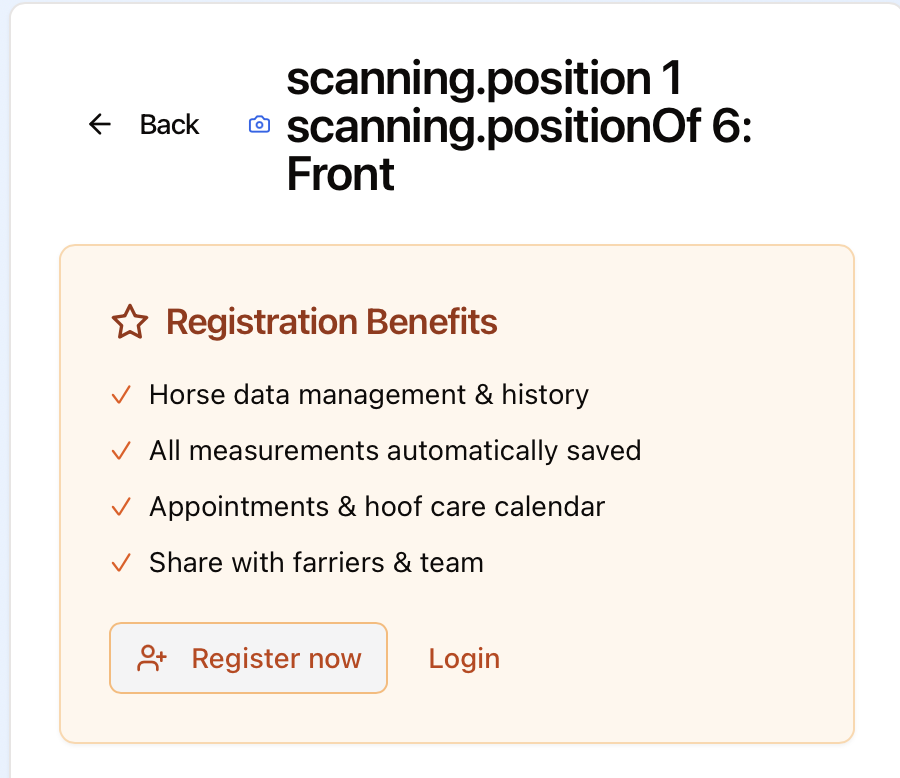Viewport: 900px width, 778px height.
Task: Click 'Horse data management & history' text
Action: point(368,395)
